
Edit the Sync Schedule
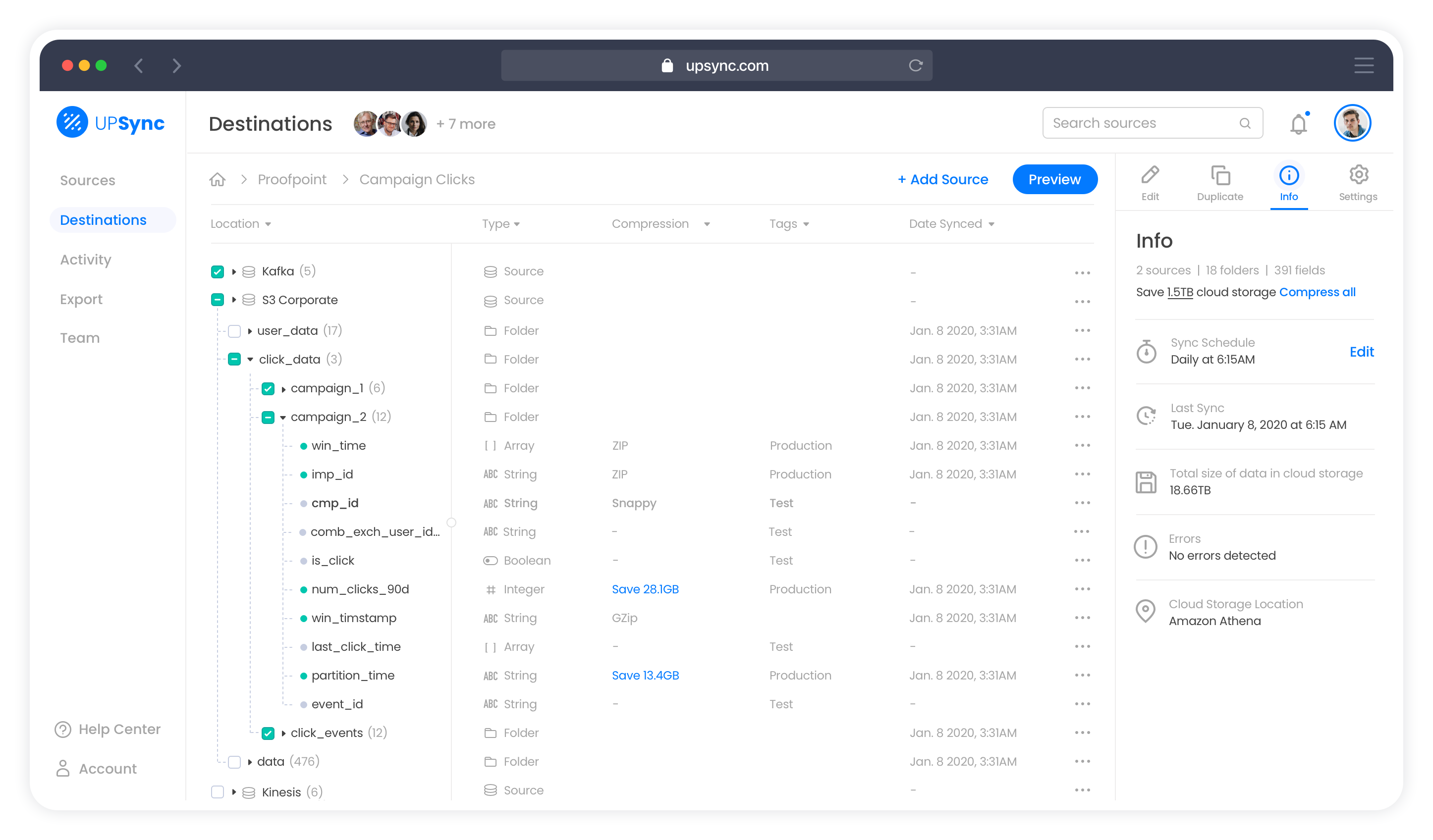(x=1361, y=352)
